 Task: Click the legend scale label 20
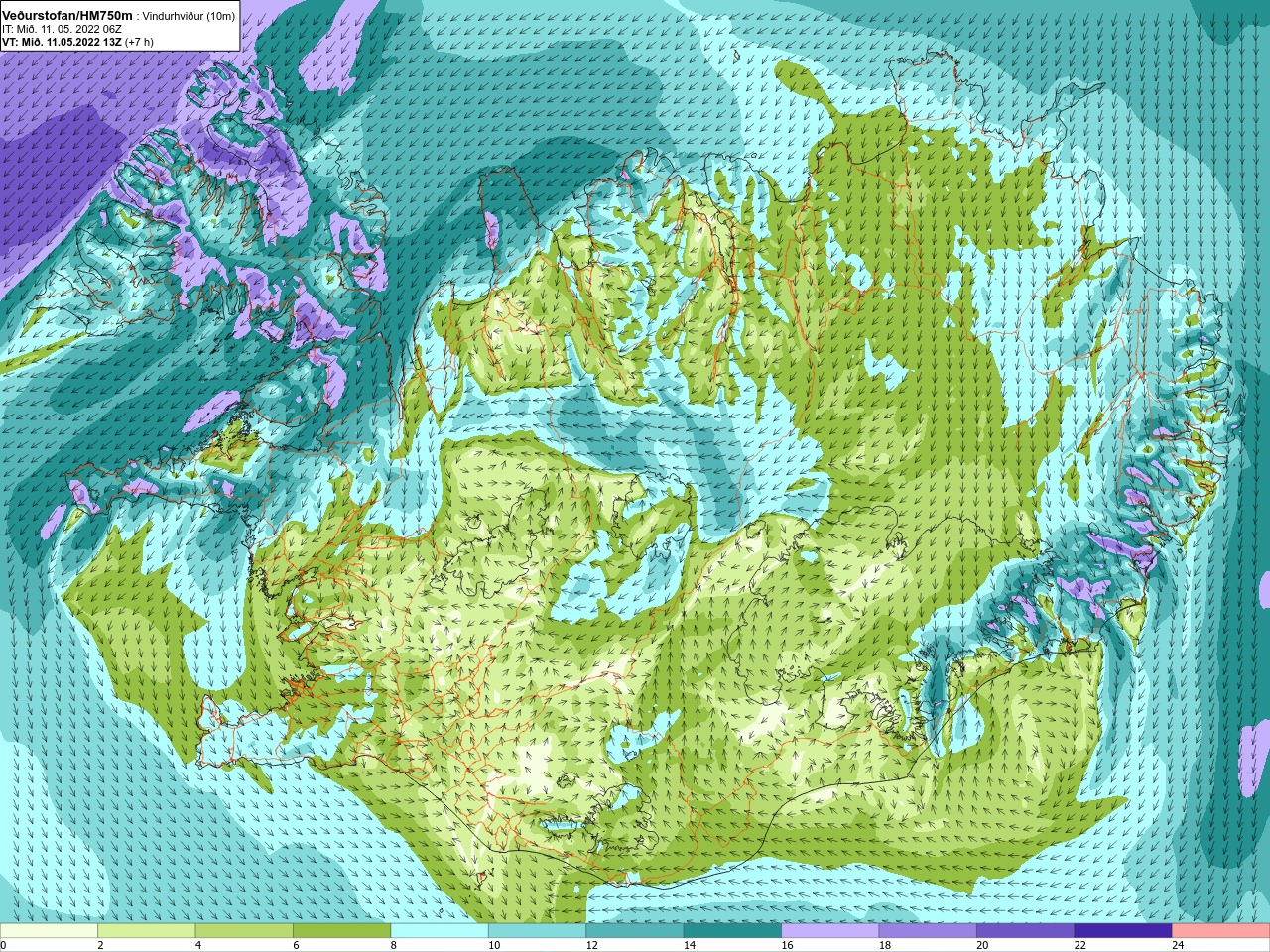tap(982, 945)
